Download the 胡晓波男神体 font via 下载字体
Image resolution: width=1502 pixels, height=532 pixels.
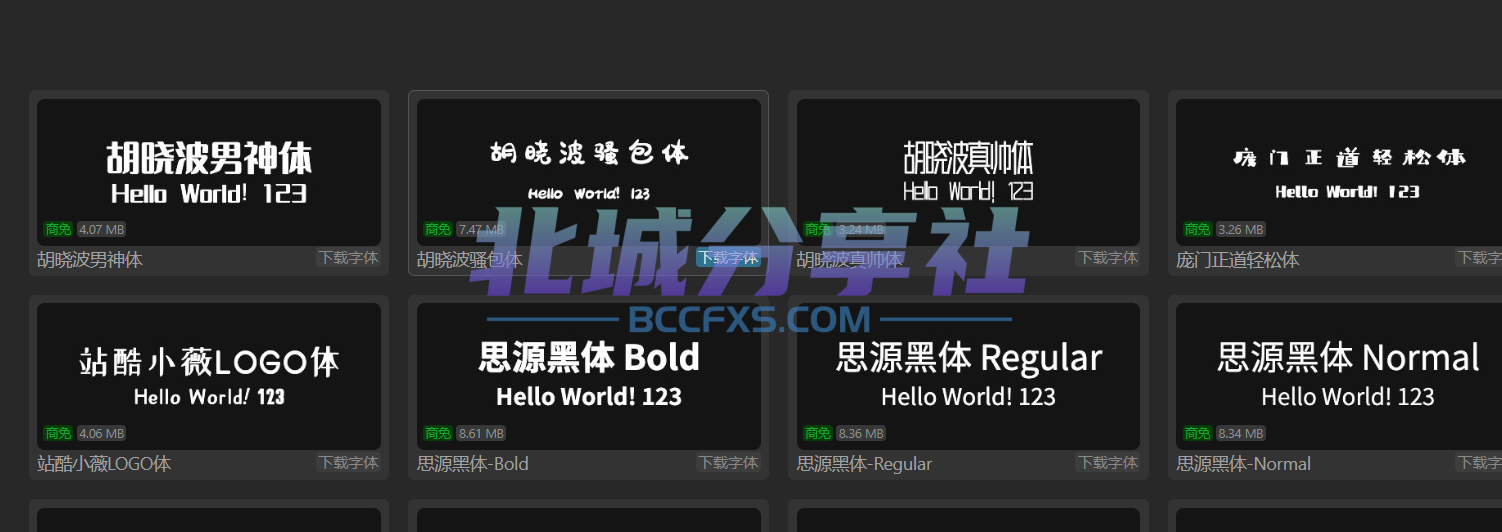click(x=349, y=258)
